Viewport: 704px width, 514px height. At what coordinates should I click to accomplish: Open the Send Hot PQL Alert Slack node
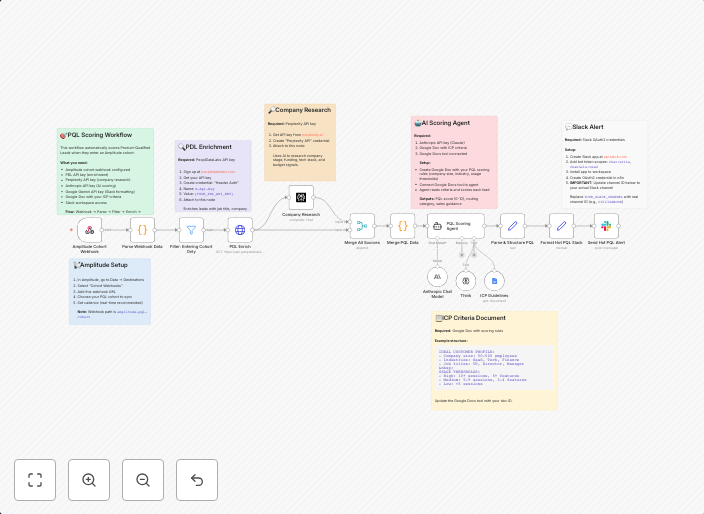606,226
